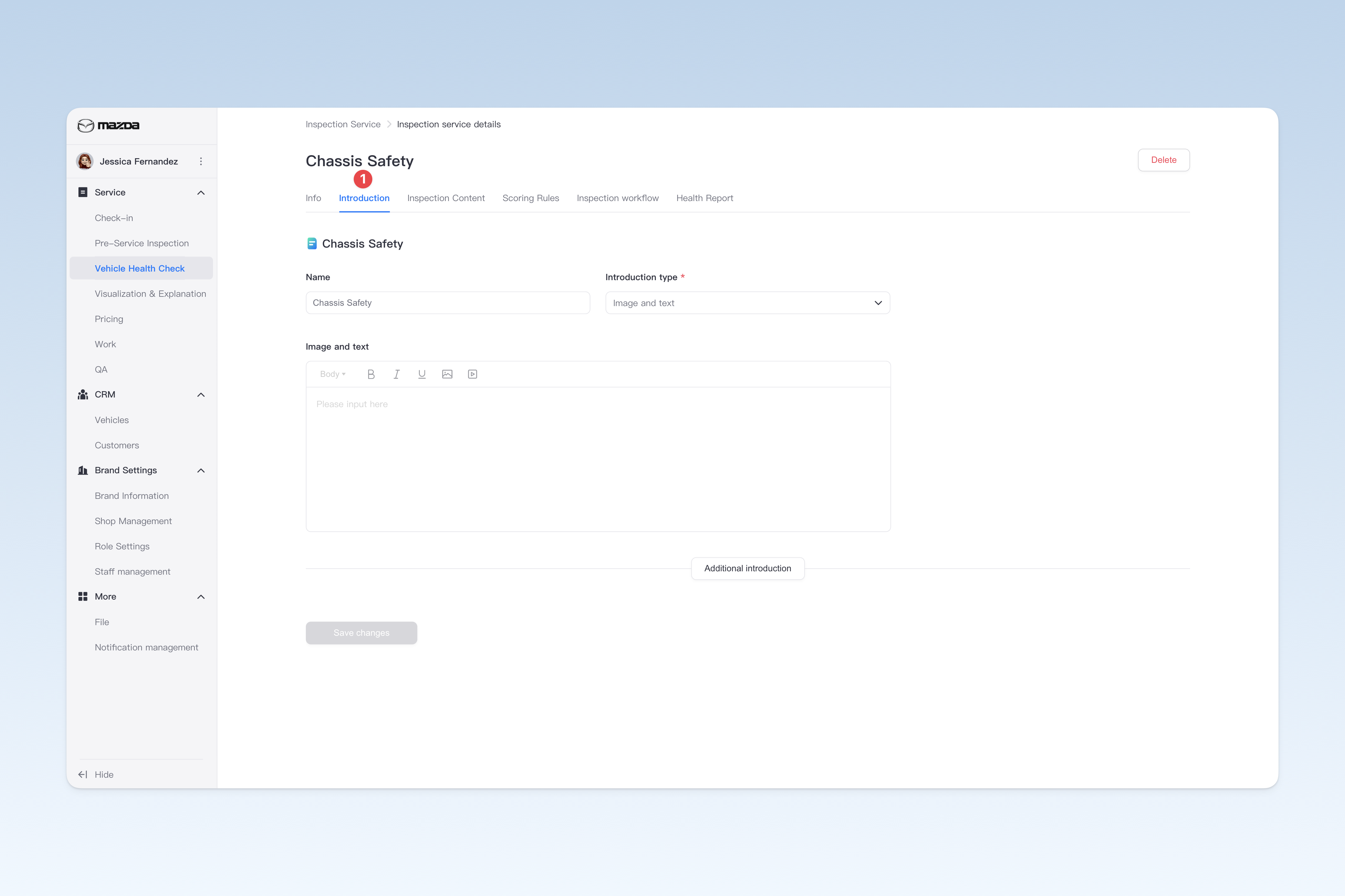Viewport: 1345px width, 896px height.
Task: Click the Mazda logo
Action: tap(108, 125)
